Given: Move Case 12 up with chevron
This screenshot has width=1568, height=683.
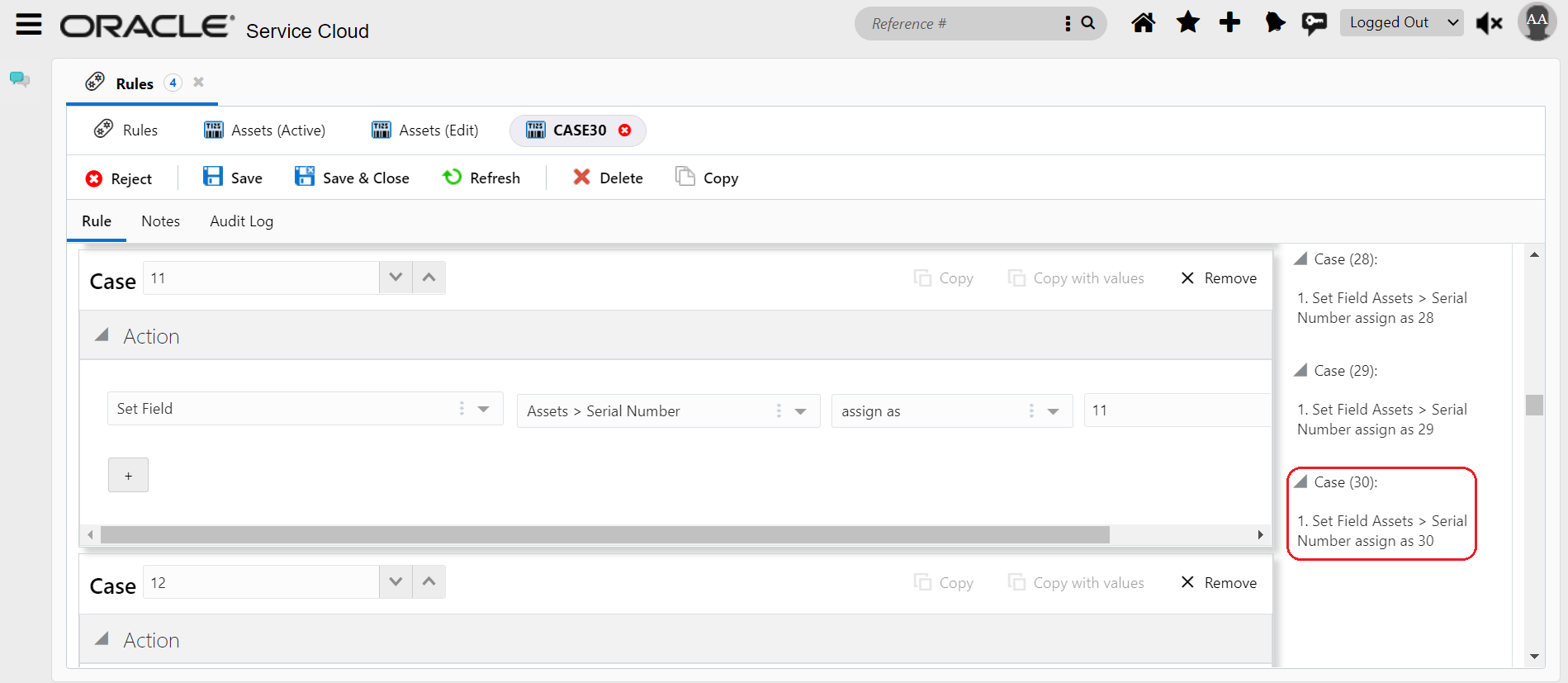Looking at the screenshot, I should pyautogui.click(x=429, y=582).
